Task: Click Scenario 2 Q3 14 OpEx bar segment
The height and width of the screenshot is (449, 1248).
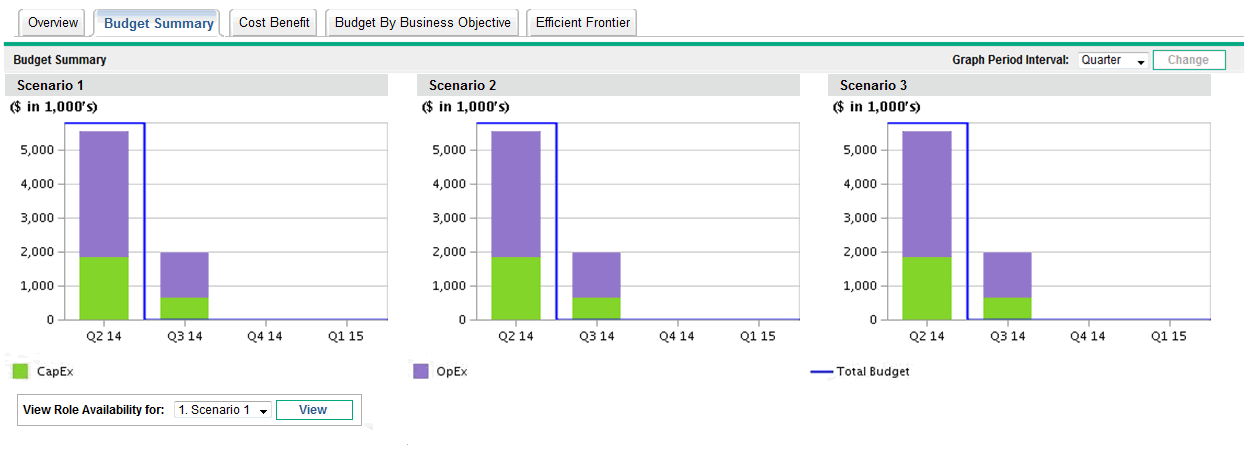Action: tap(596, 274)
